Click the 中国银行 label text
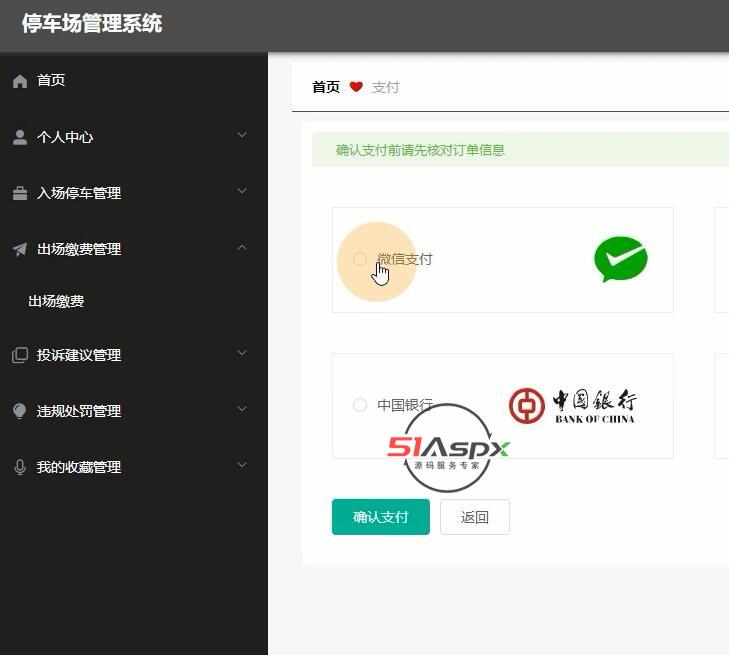The height and width of the screenshot is (655, 729). tap(405, 405)
